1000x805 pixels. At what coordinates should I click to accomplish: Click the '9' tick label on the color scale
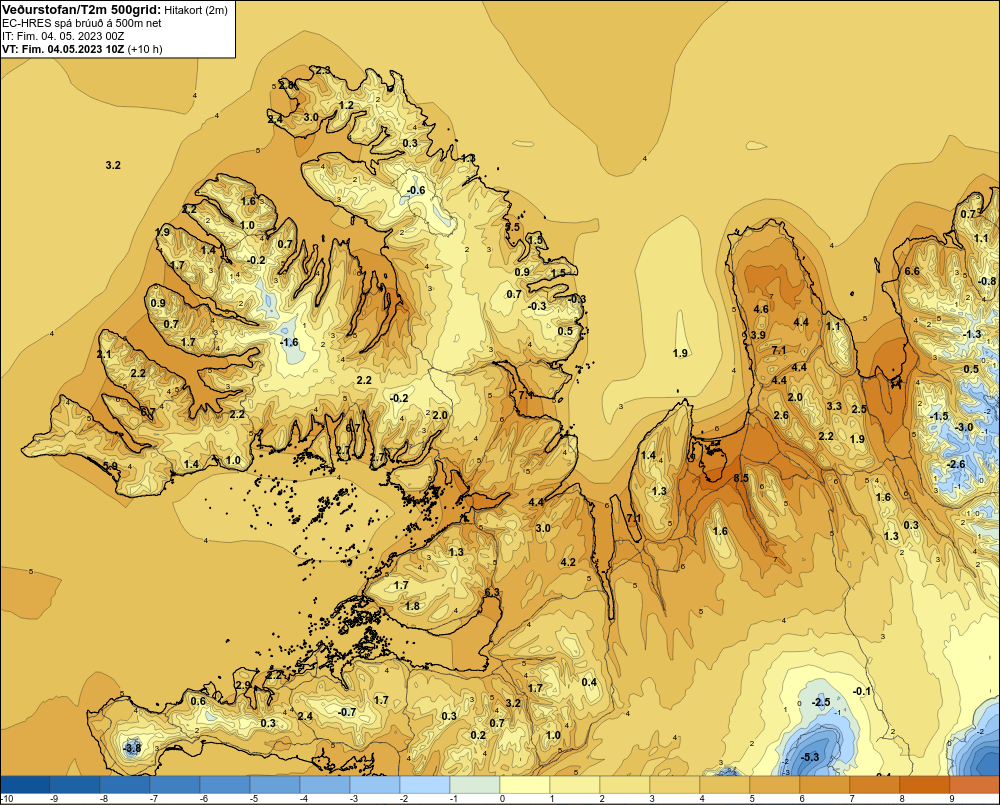click(x=952, y=799)
